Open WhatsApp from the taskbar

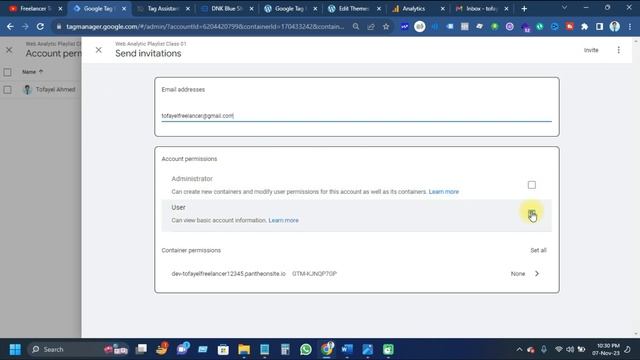point(305,349)
